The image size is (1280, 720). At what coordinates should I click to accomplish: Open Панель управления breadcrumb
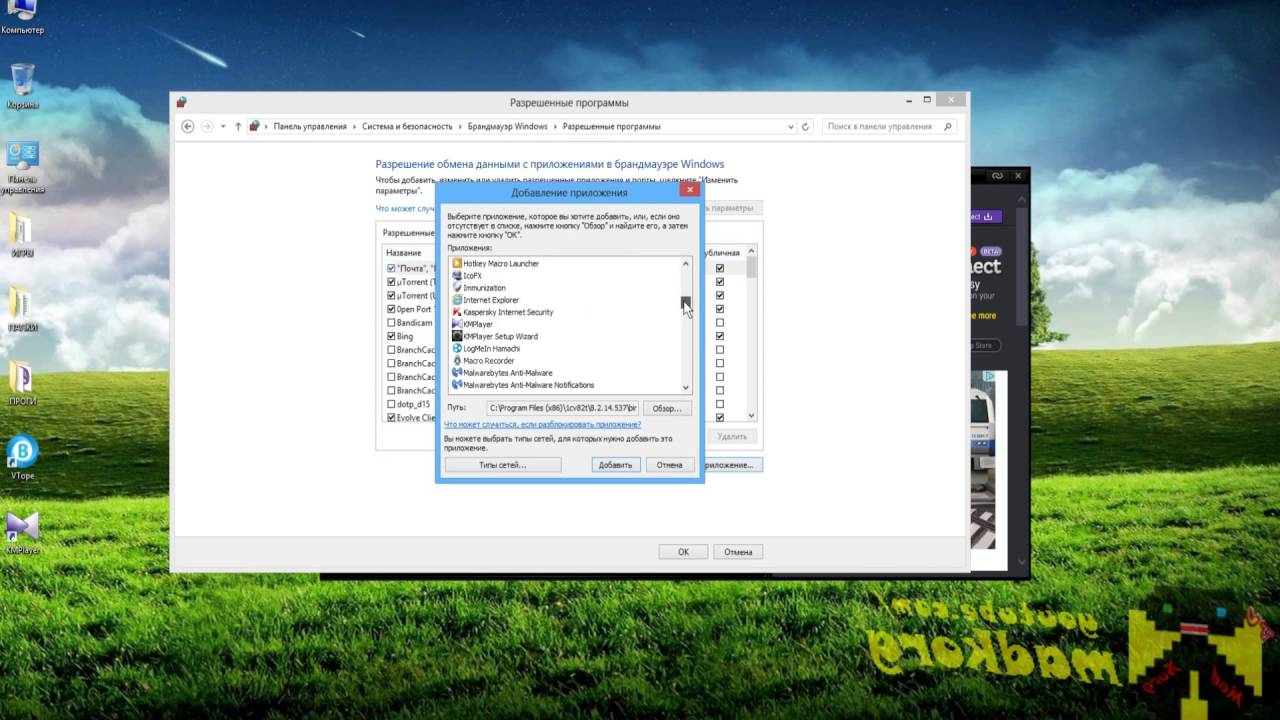310,127
